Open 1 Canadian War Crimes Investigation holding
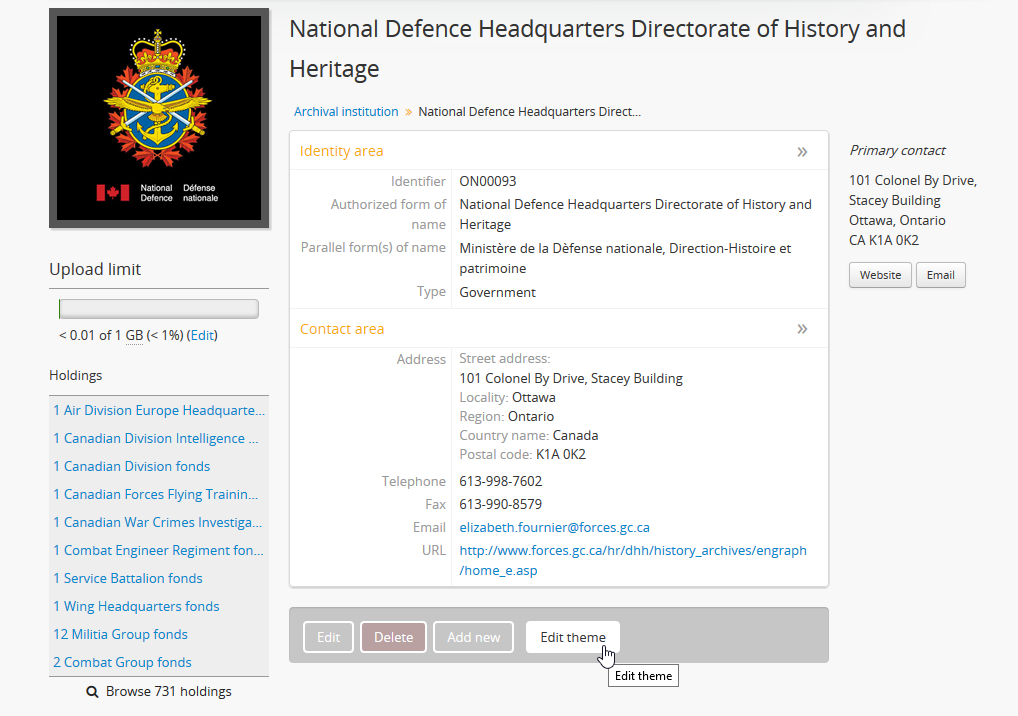Viewport: 1018px width, 716px height. 158,523
